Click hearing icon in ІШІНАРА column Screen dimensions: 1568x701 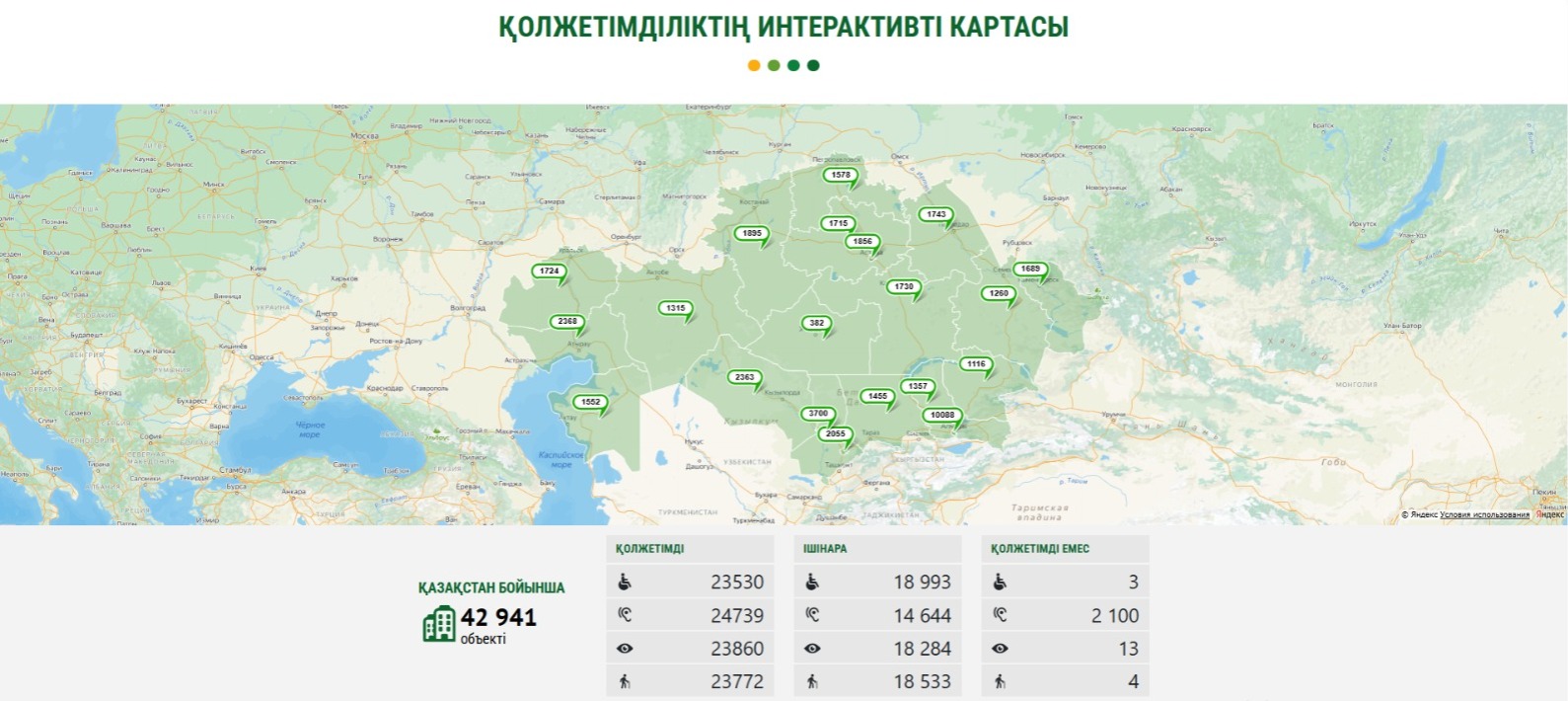tap(812, 615)
